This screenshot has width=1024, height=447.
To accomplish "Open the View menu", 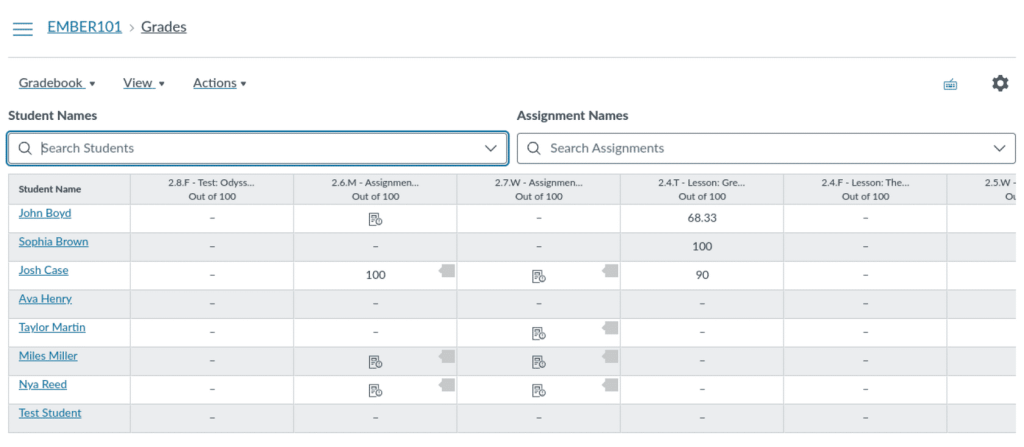I will (x=143, y=83).
